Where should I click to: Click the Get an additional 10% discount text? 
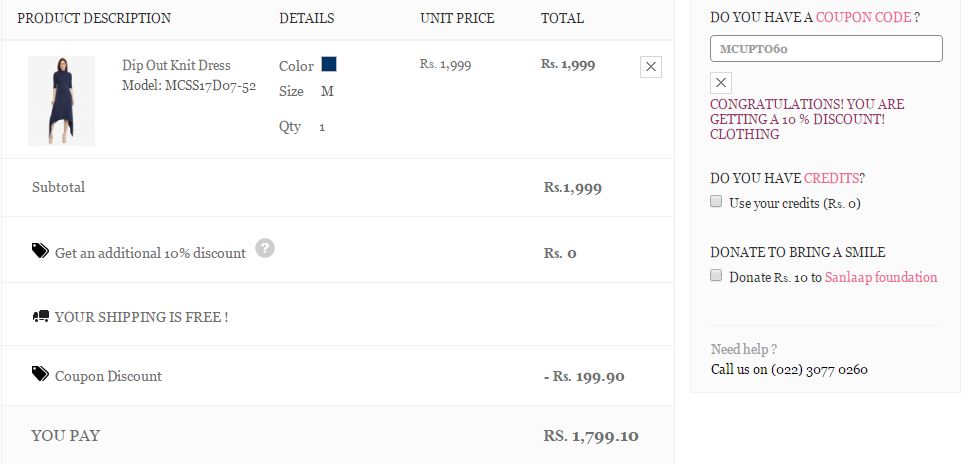(x=150, y=253)
